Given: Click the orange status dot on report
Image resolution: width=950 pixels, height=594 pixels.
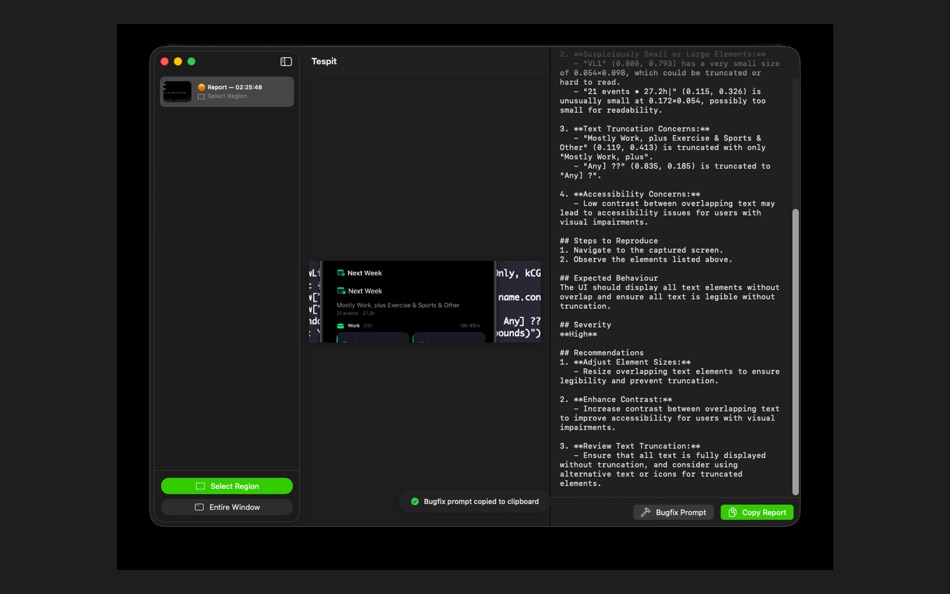Looking at the screenshot, I should [201, 87].
